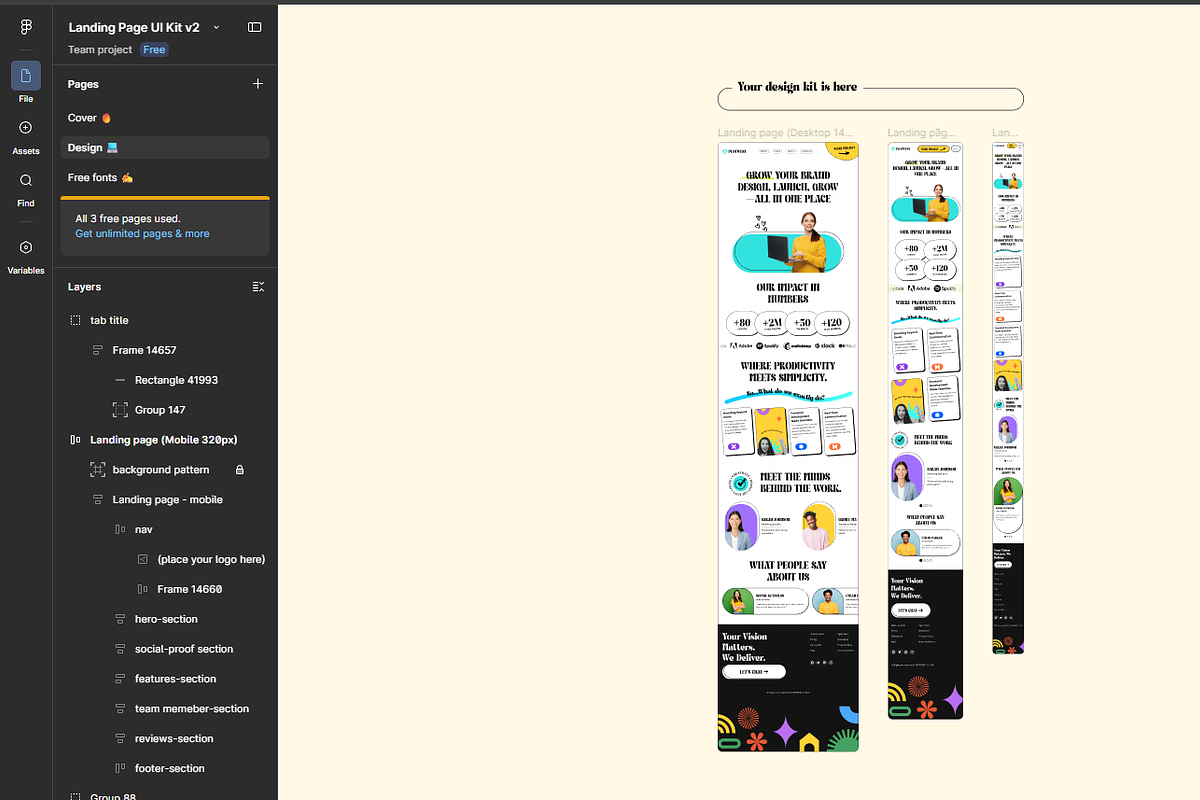1200x800 pixels.
Task: Open the Figma main menu logo
Action: [x=26, y=28]
